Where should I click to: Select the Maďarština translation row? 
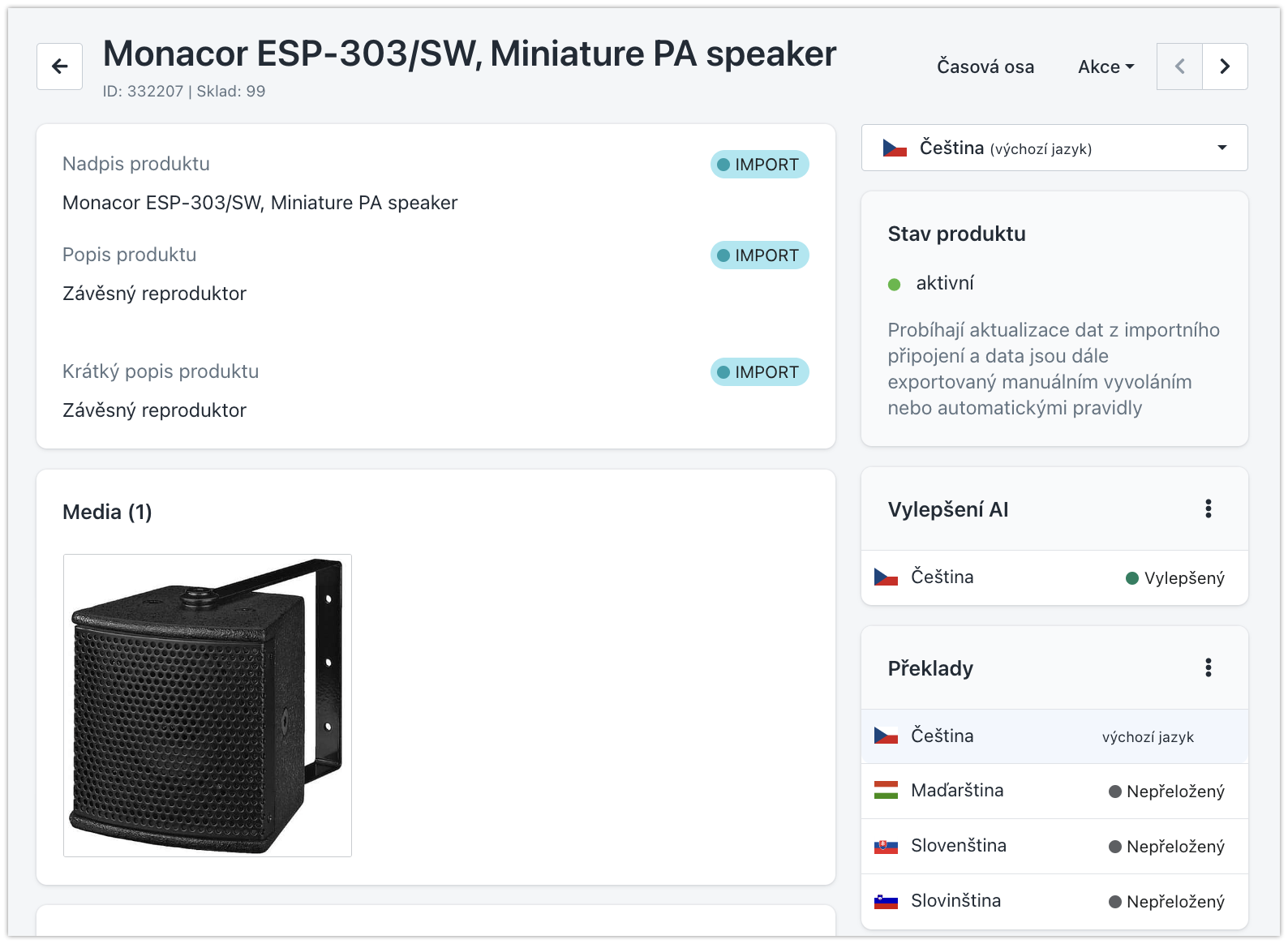[x=1054, y=791]
